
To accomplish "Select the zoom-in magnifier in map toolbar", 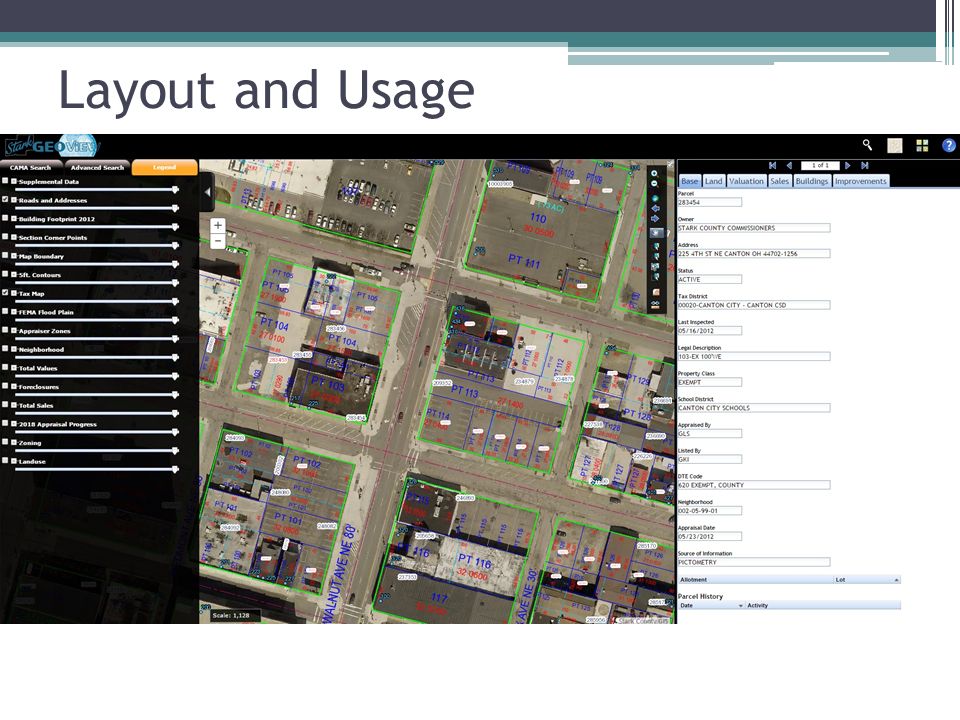I will pyautogui.click(x=654, y=173).
